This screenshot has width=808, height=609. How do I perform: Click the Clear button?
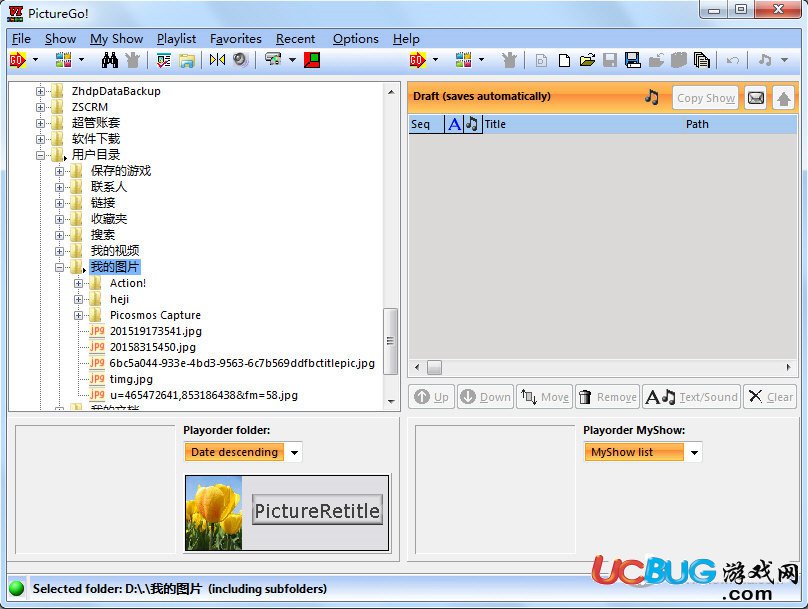coord(771,397)
